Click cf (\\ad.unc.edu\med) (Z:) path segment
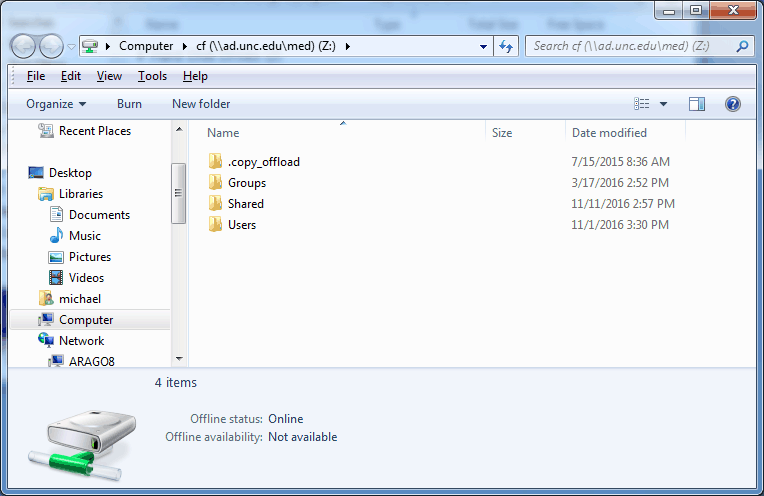 (x=266, y=46)
